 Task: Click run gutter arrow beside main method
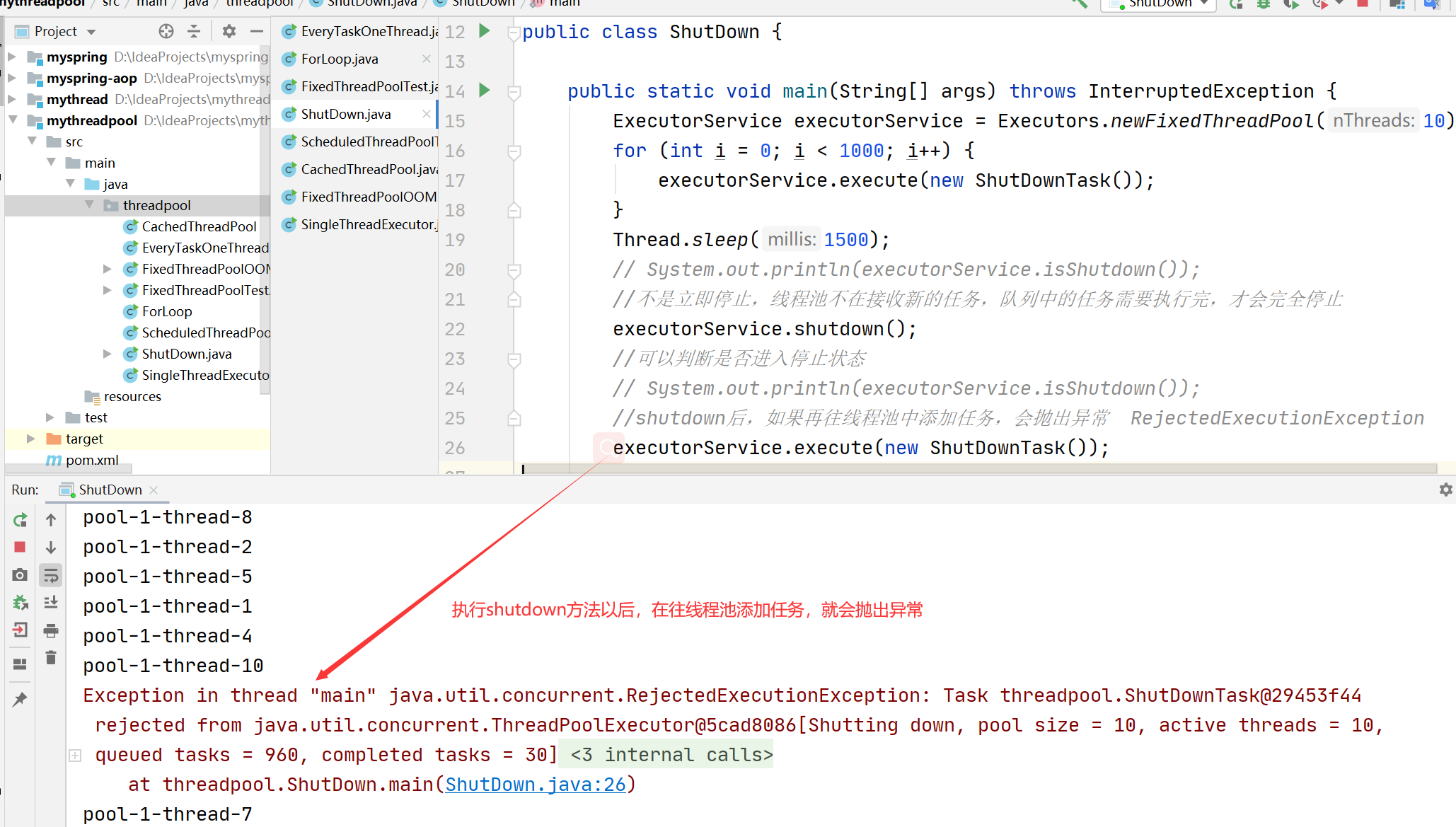485,91
